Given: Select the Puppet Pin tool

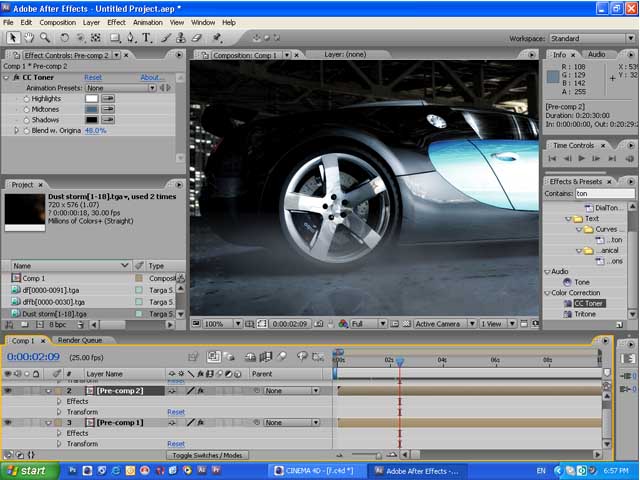Looking at the screenshot, I should 217,38.
